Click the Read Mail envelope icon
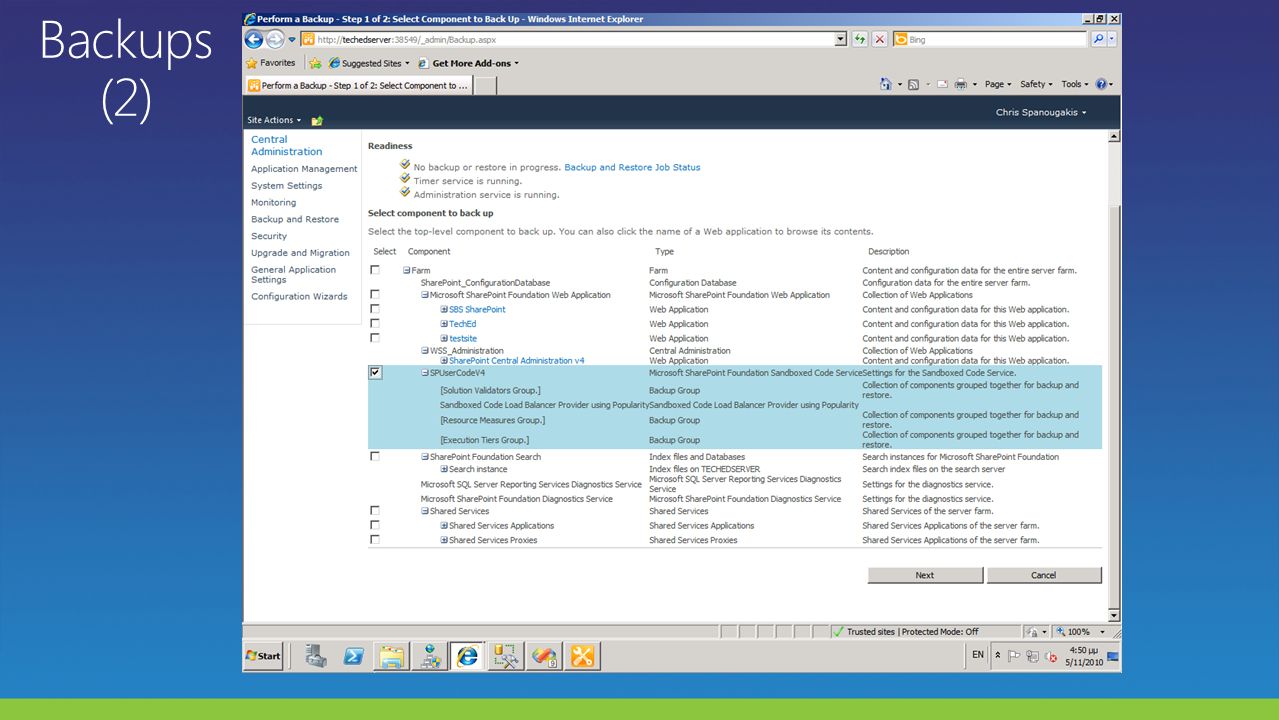Screen dimensions: 1279x720 pyautogui.click(x=942, y=85)
